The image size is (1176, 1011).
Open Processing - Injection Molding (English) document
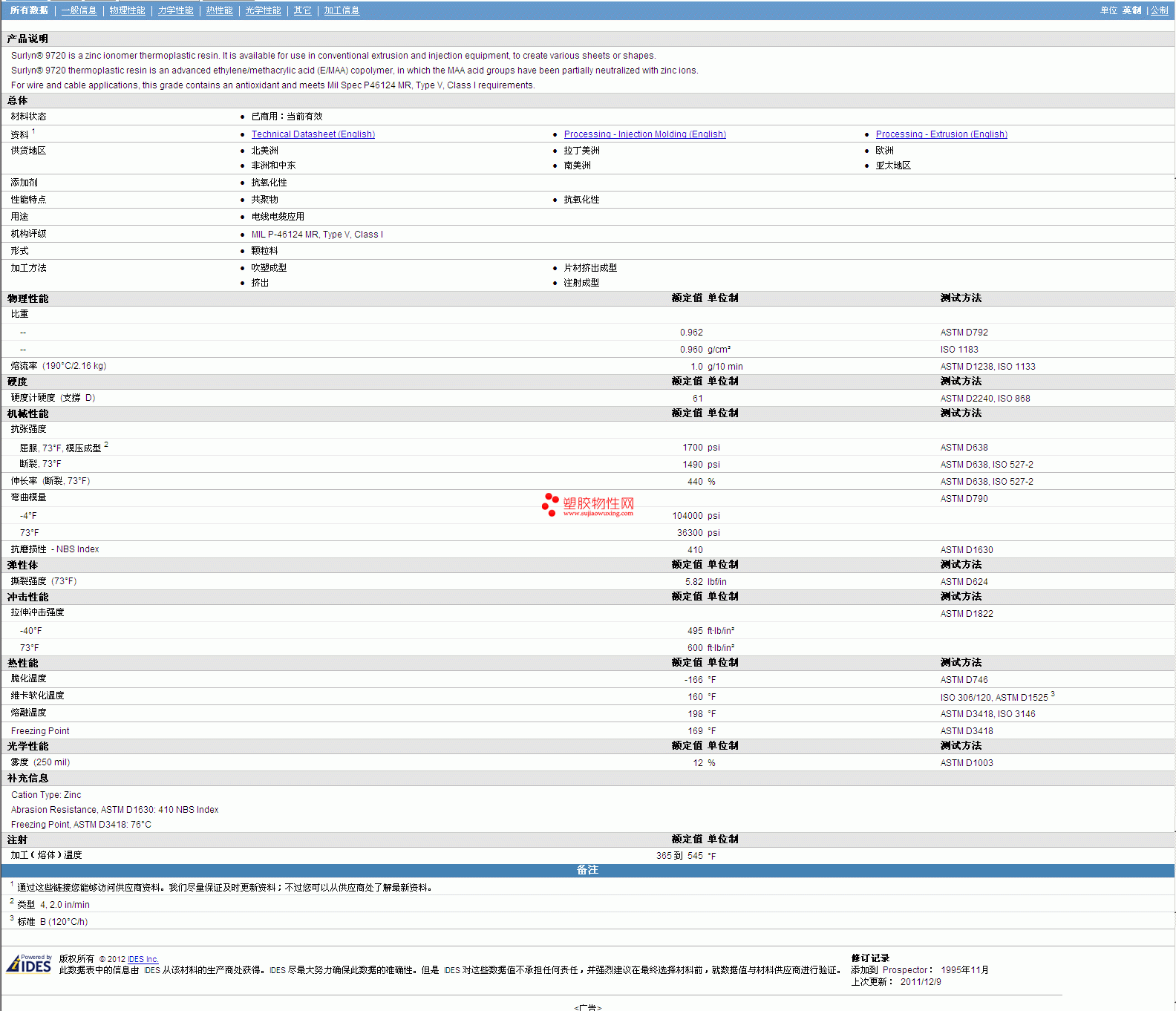pos(644,134)
